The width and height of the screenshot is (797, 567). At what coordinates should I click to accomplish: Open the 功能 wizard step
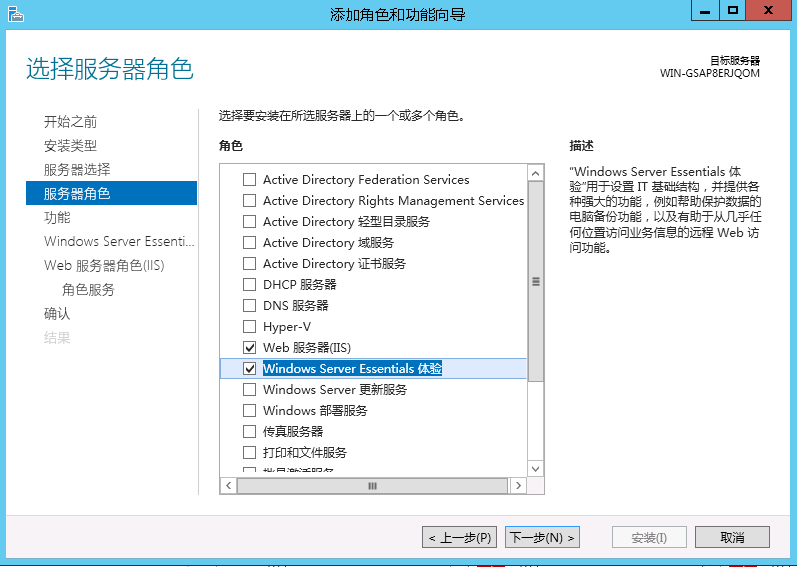57,217
